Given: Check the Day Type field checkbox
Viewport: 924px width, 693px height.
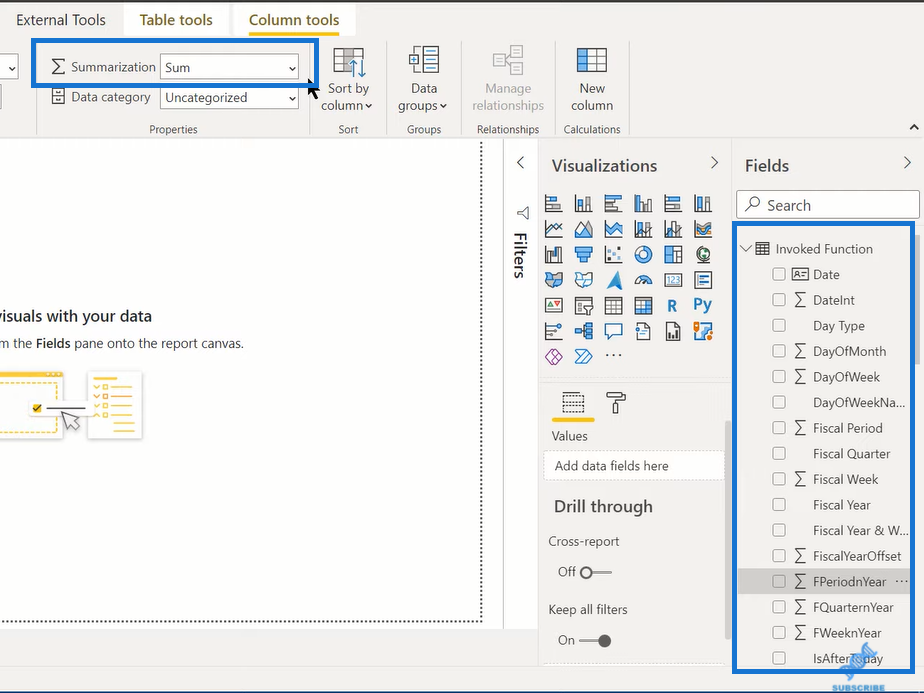Looking at the screenshot, I should pyautogui.click(x=778, y=325).
